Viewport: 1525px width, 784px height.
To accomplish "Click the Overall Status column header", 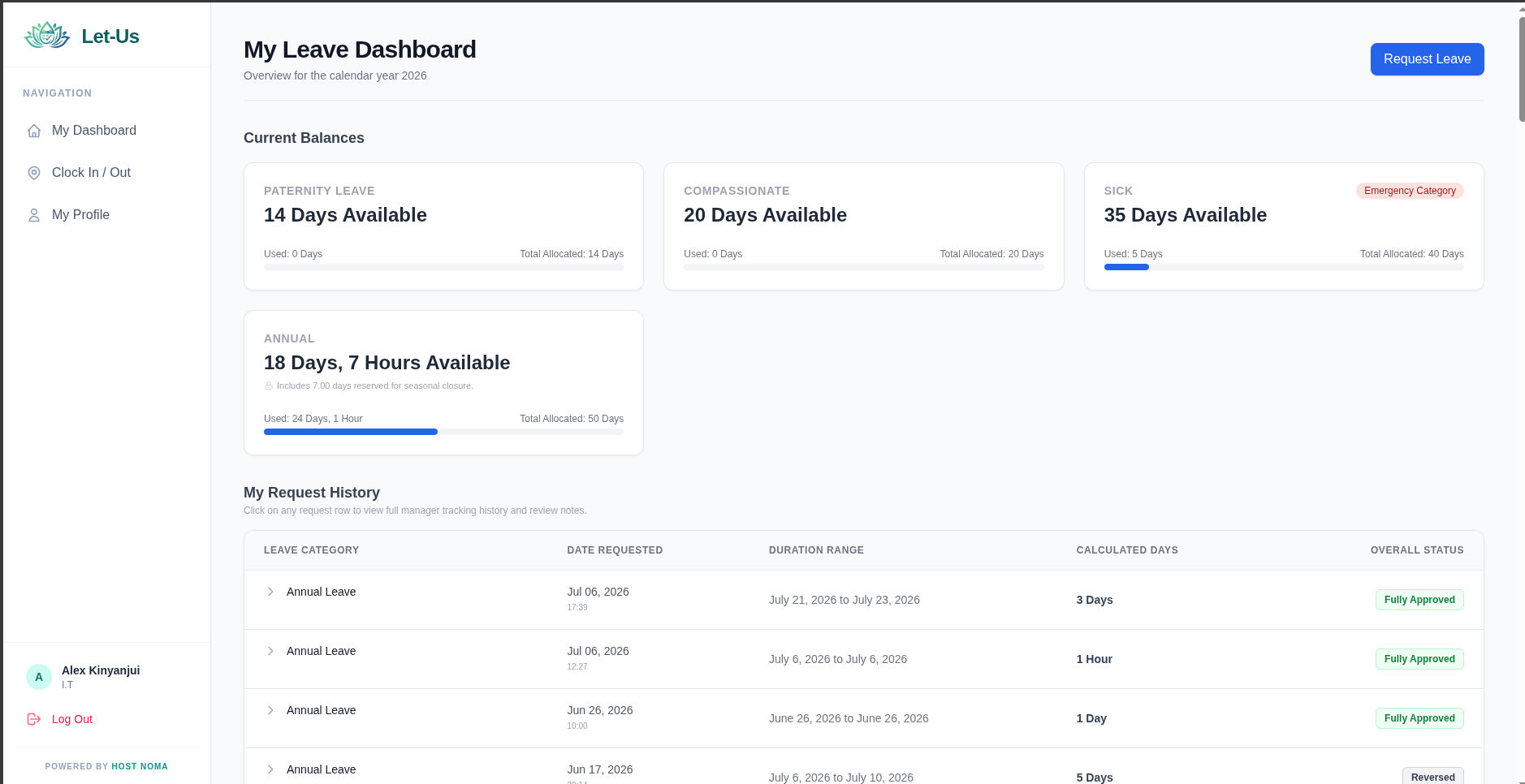I will (1417, 550).
